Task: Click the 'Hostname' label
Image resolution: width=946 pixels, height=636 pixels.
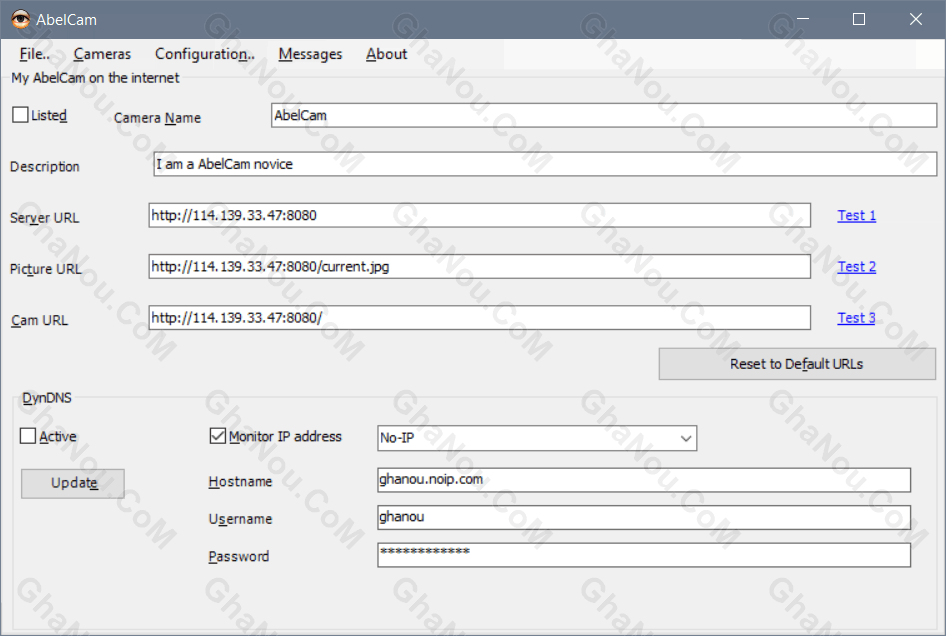Action: coord(240,482)
